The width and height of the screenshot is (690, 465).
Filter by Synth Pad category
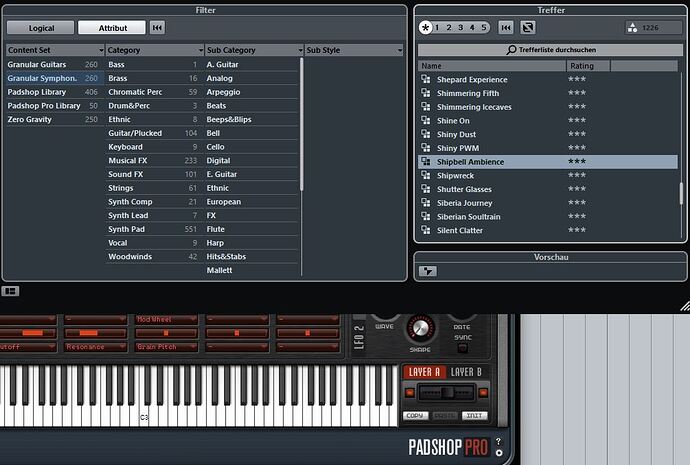pos(153,229)
